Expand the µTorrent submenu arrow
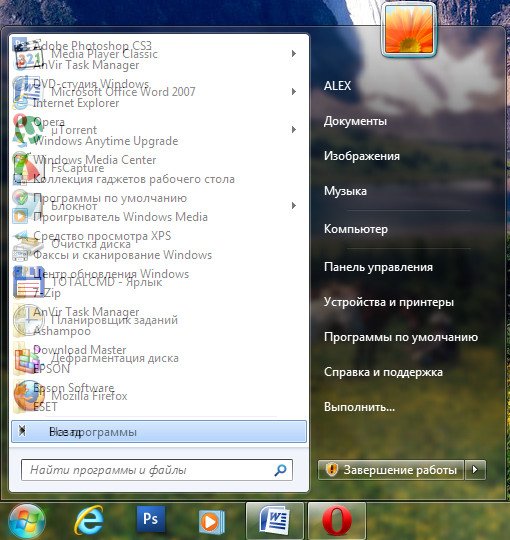 coord(294,129)
